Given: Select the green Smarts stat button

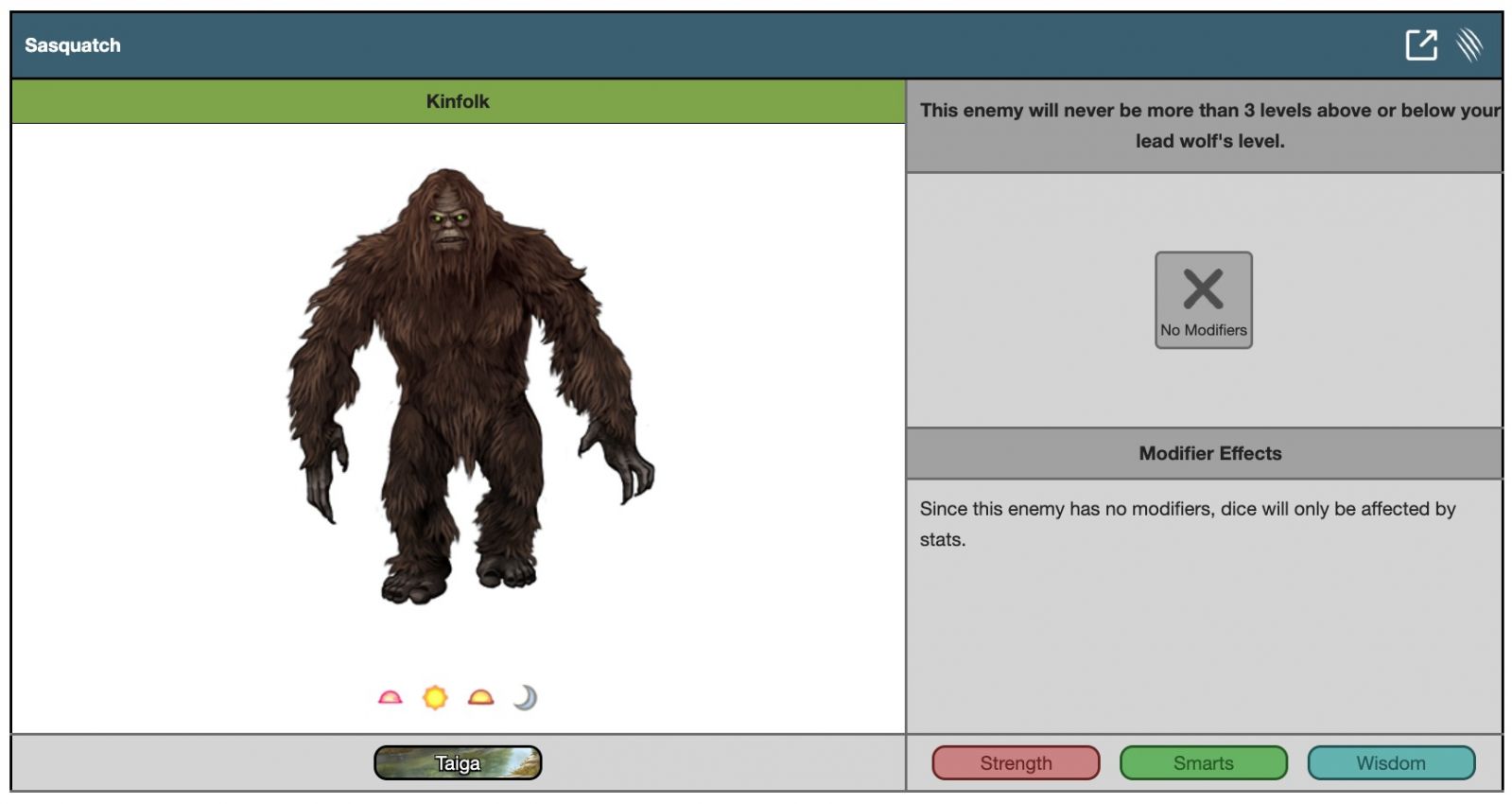Looking at the screenshot, I should pyautogui.click(x=1203, y=763).
